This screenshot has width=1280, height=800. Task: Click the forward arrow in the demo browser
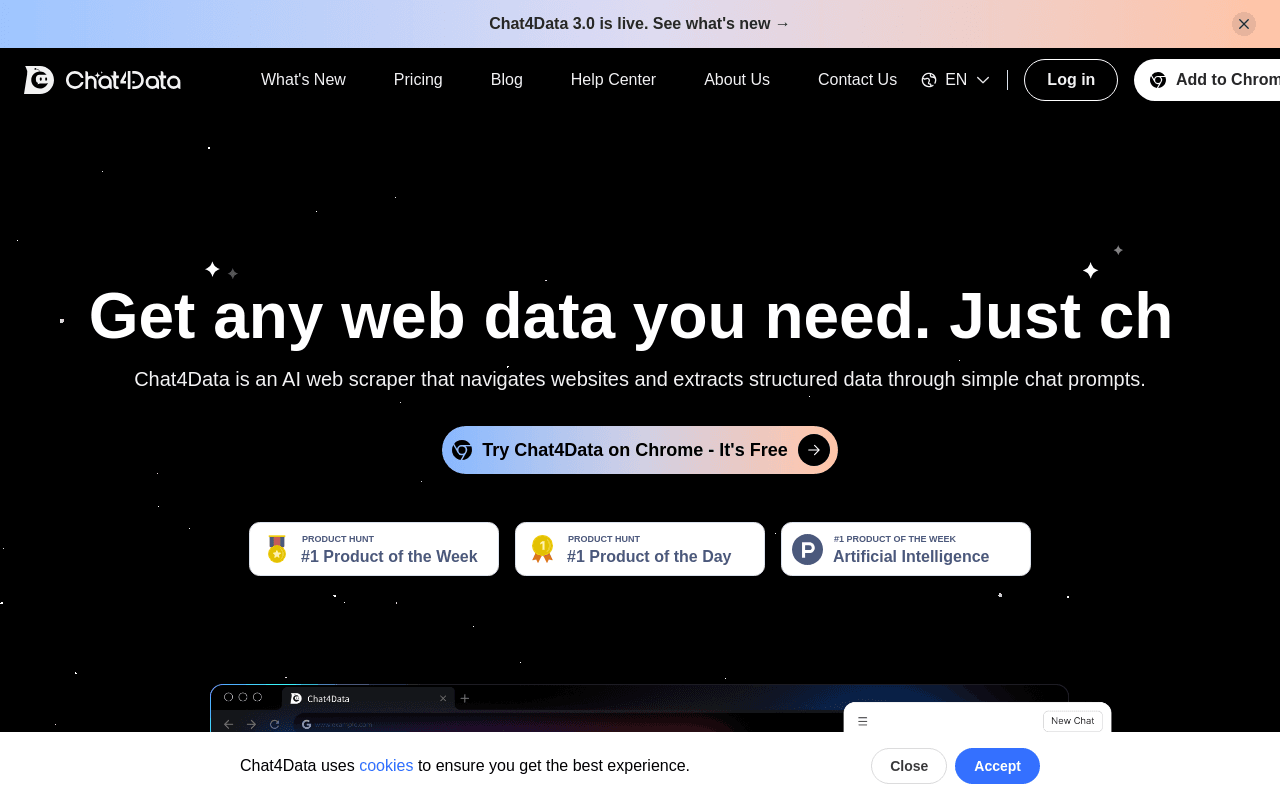(x=251, y=724)
